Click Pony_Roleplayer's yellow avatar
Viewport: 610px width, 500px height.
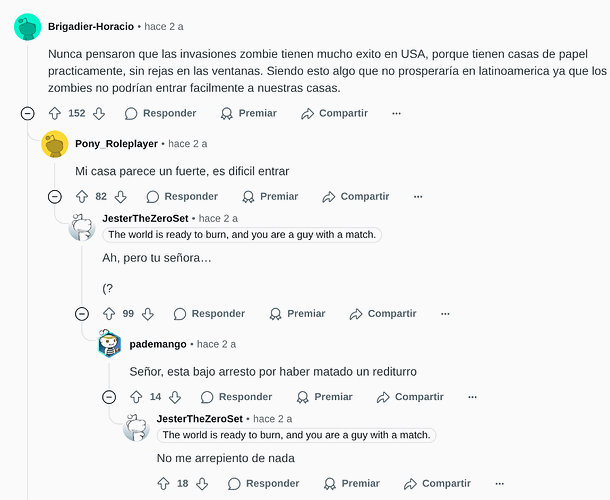tap(55, 144)
